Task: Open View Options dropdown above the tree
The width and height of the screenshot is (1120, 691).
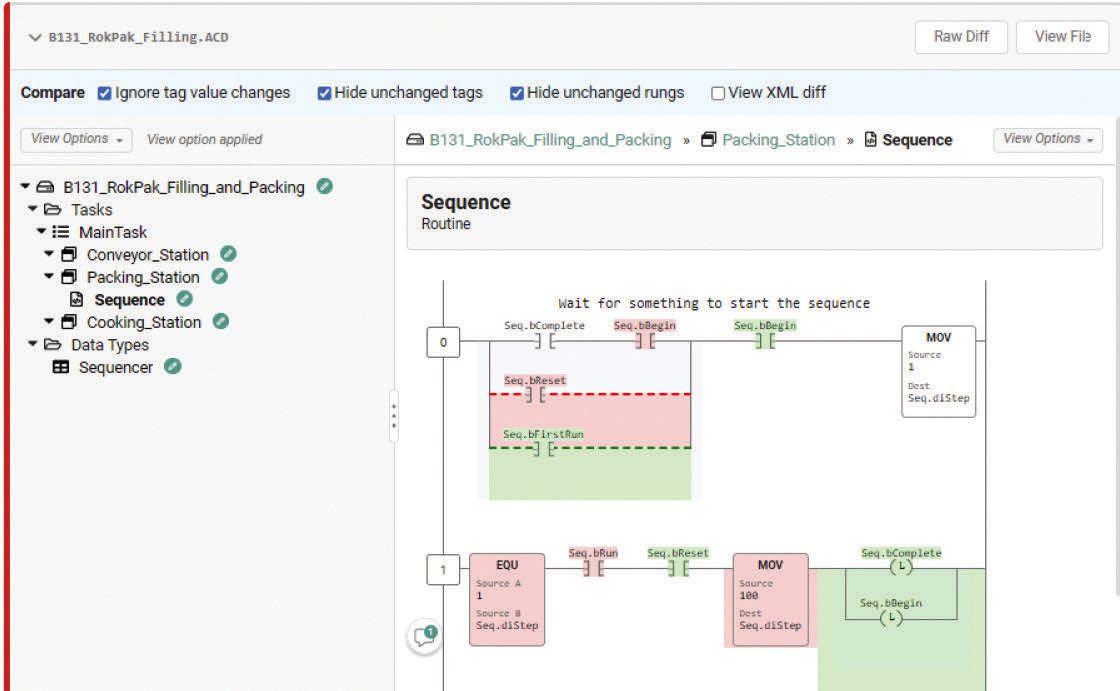Action: 76,139
